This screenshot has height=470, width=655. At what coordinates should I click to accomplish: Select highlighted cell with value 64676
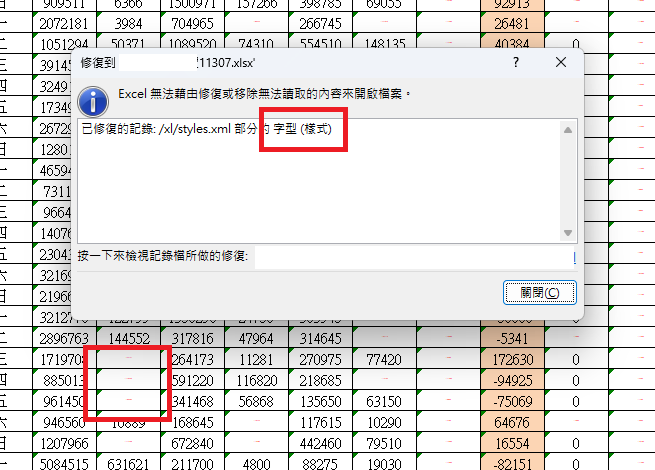[512, 422]
